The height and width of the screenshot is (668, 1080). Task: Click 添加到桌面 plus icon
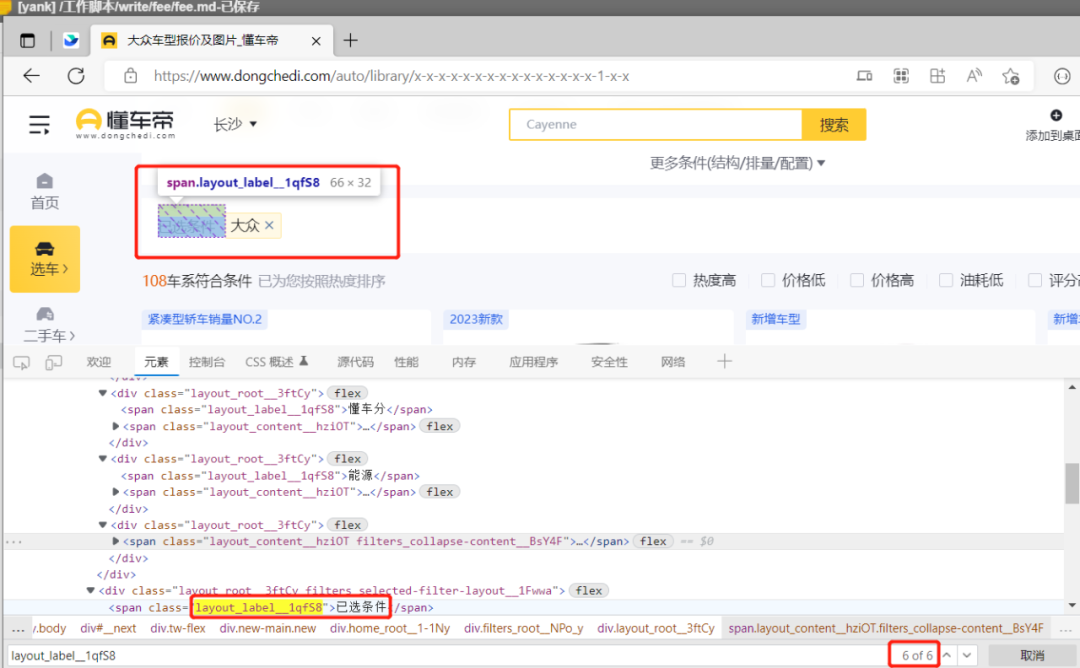1056,115
